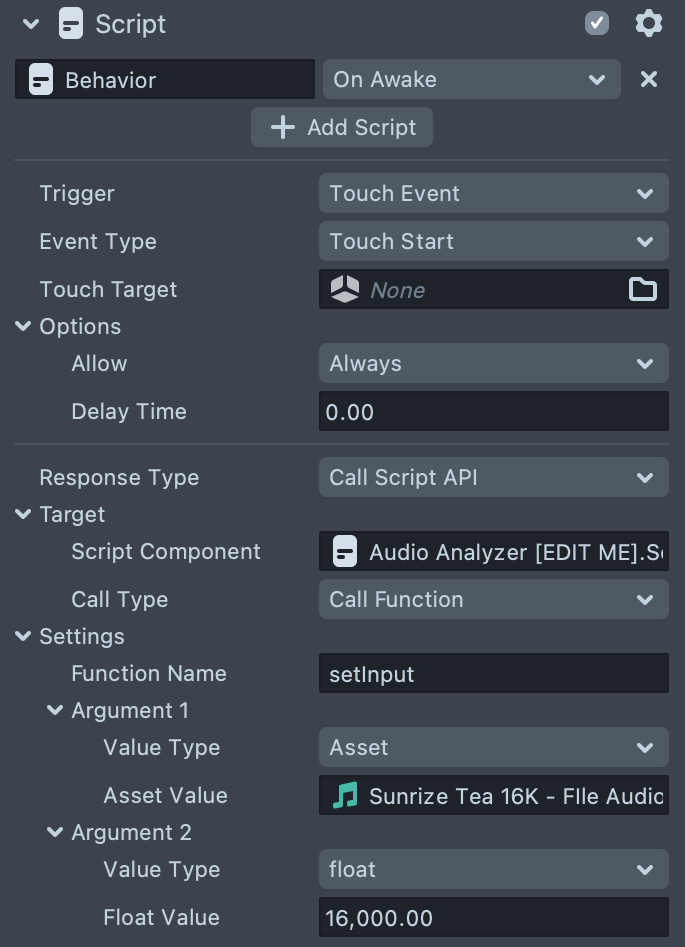Collapse the Argument 2 section
This screenshot has width=685, height=947.
click(56, 832)
